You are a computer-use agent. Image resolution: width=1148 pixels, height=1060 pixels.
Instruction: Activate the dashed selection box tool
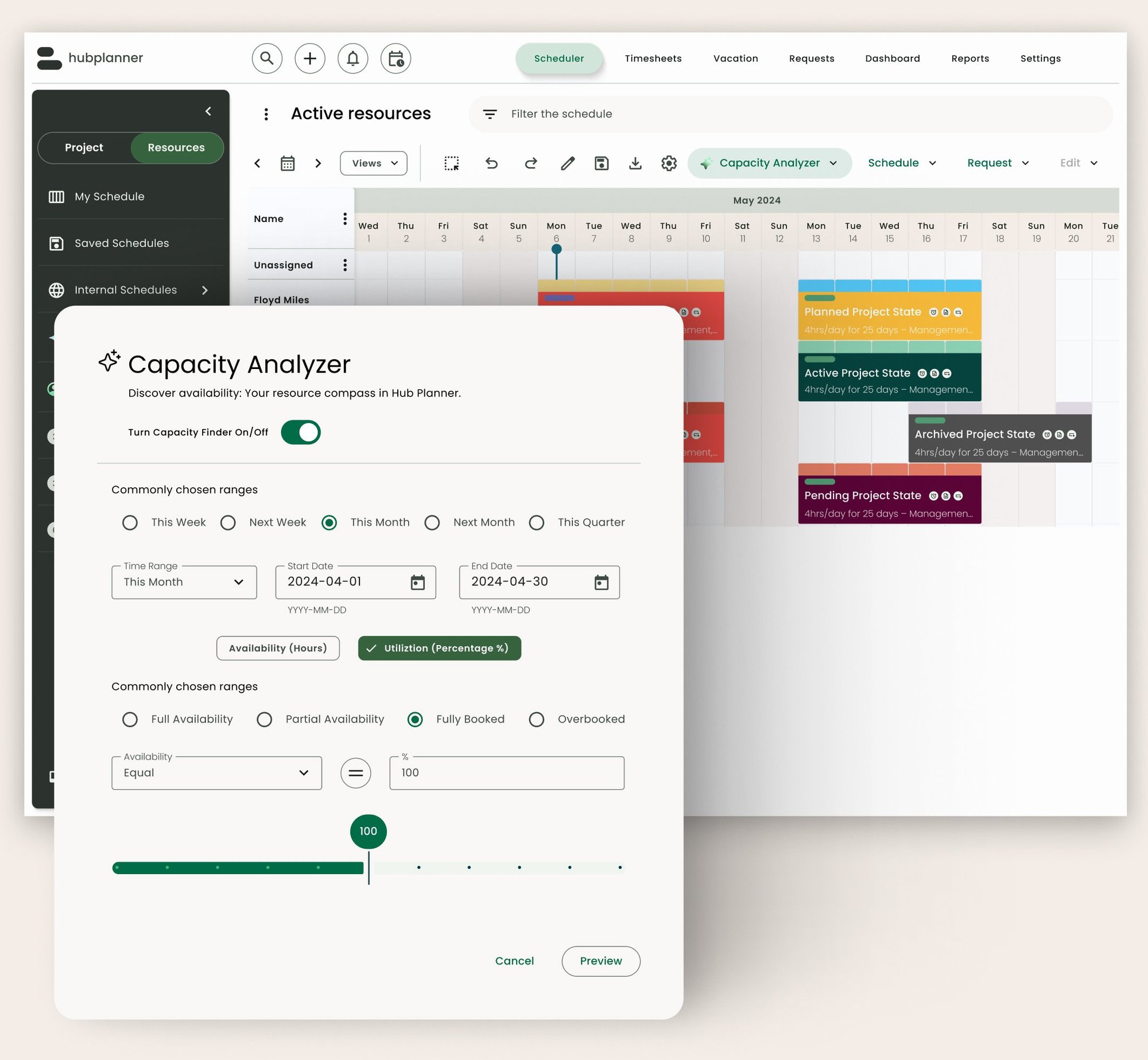[x=452, y=163]
